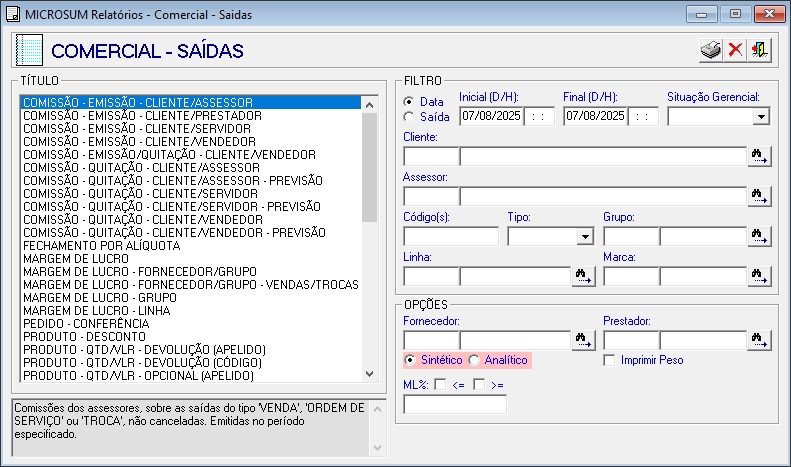Click description box scroll-down arrow
Image resolution: width=791 pixels, height=467 pixels.
tap(377, 447)
